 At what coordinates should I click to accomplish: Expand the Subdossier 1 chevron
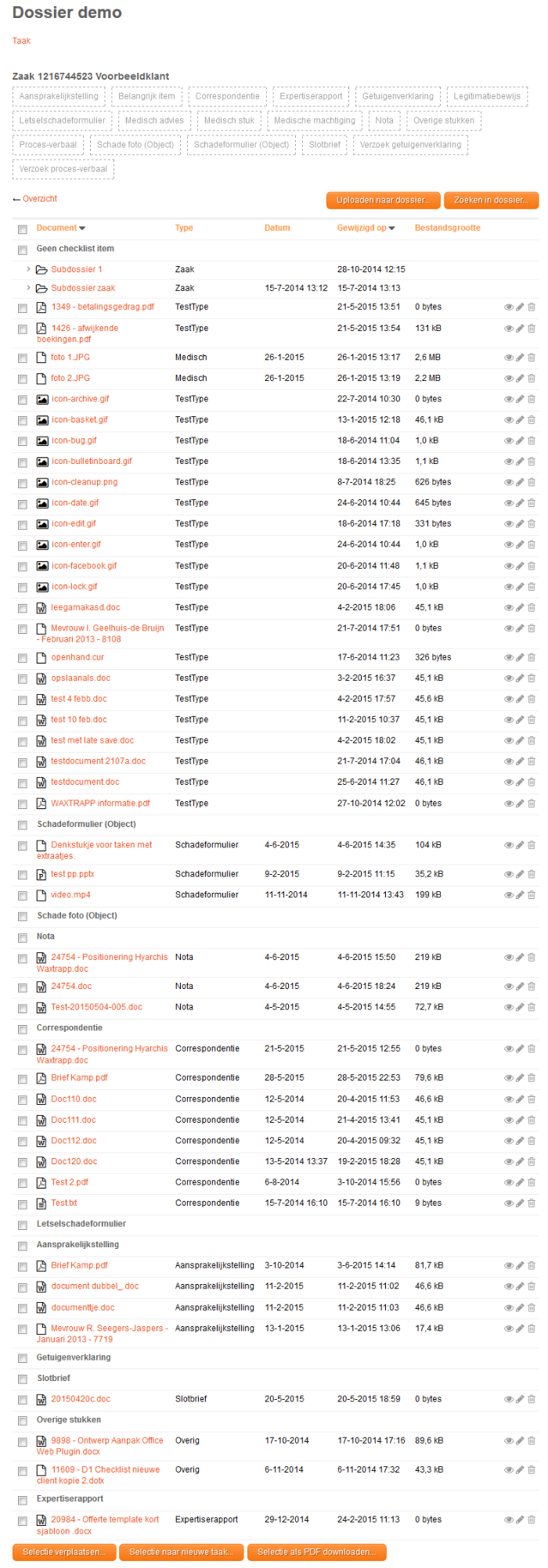[29, 269]
